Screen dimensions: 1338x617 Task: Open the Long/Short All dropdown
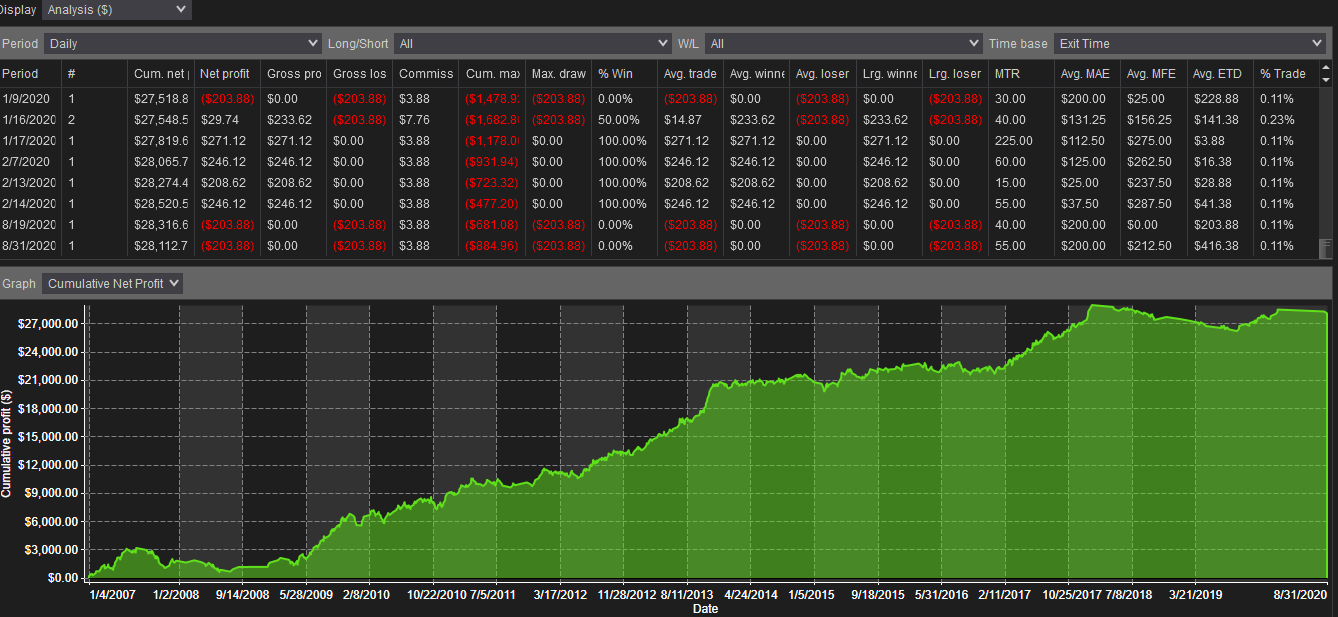[532, 43]
